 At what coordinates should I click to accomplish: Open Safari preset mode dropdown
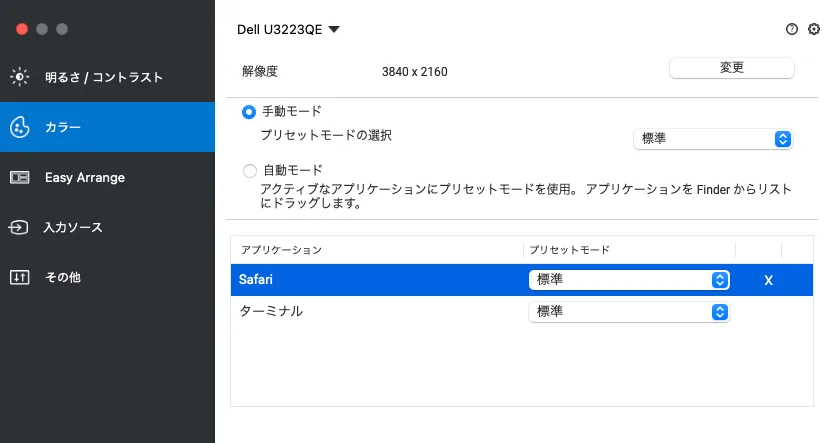[x=629, y=280]
